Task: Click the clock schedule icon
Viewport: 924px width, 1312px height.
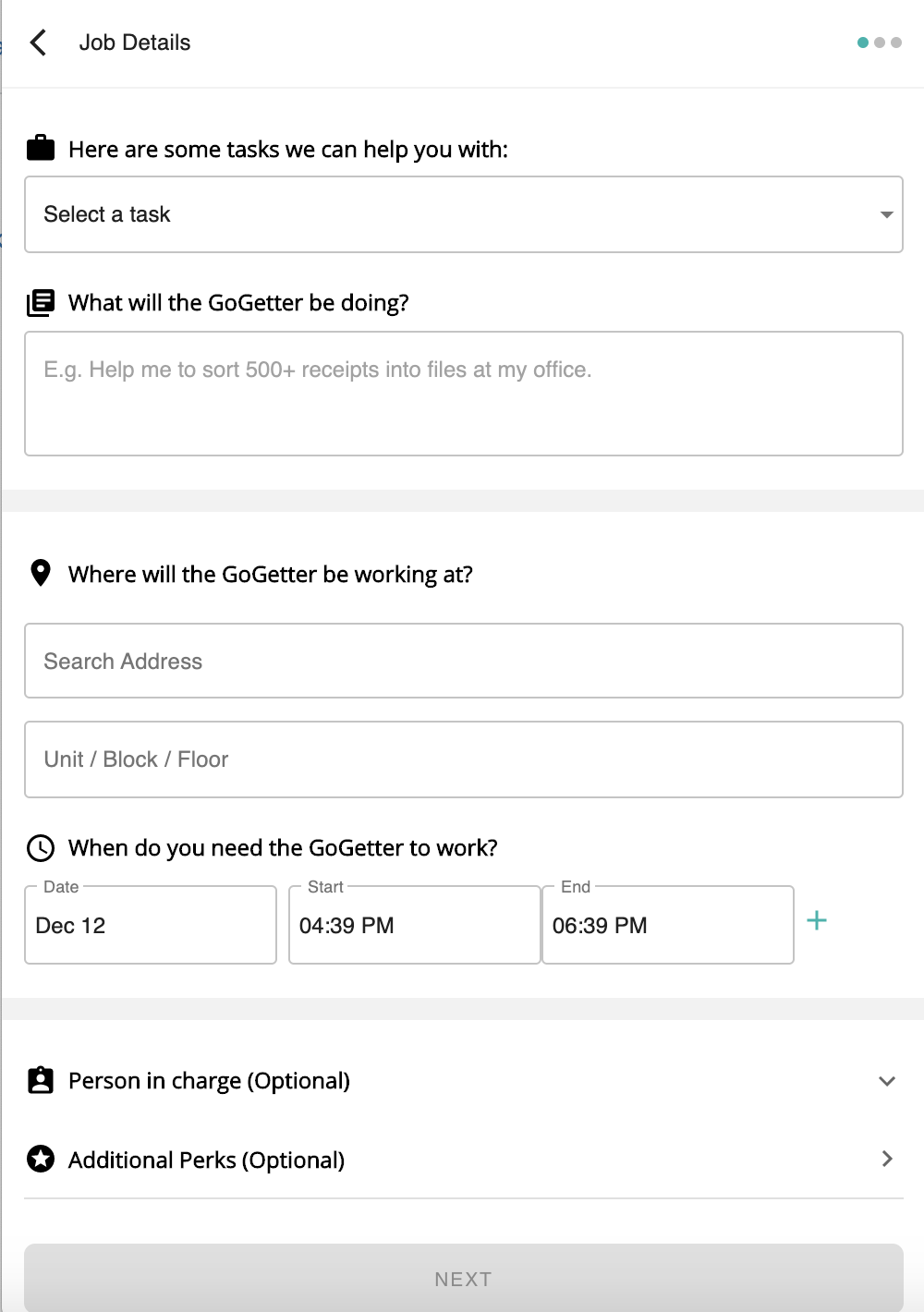Action: [x=41, y=847]
